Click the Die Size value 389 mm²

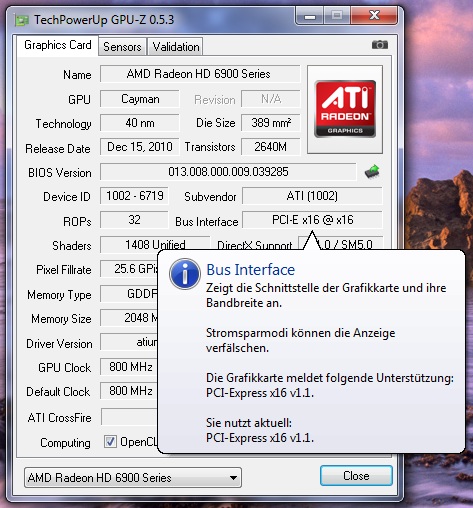(x=271, y=123)
